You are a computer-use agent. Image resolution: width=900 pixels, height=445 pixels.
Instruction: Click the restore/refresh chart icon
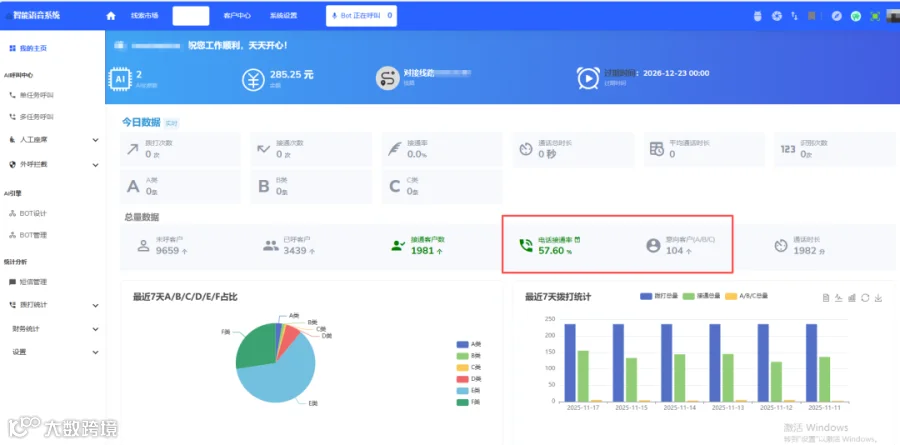865,297
